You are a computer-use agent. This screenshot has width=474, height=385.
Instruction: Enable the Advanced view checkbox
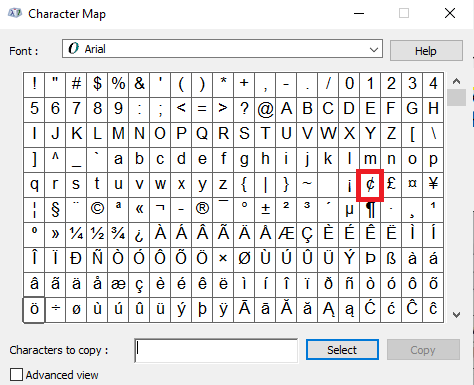(16, 375)
